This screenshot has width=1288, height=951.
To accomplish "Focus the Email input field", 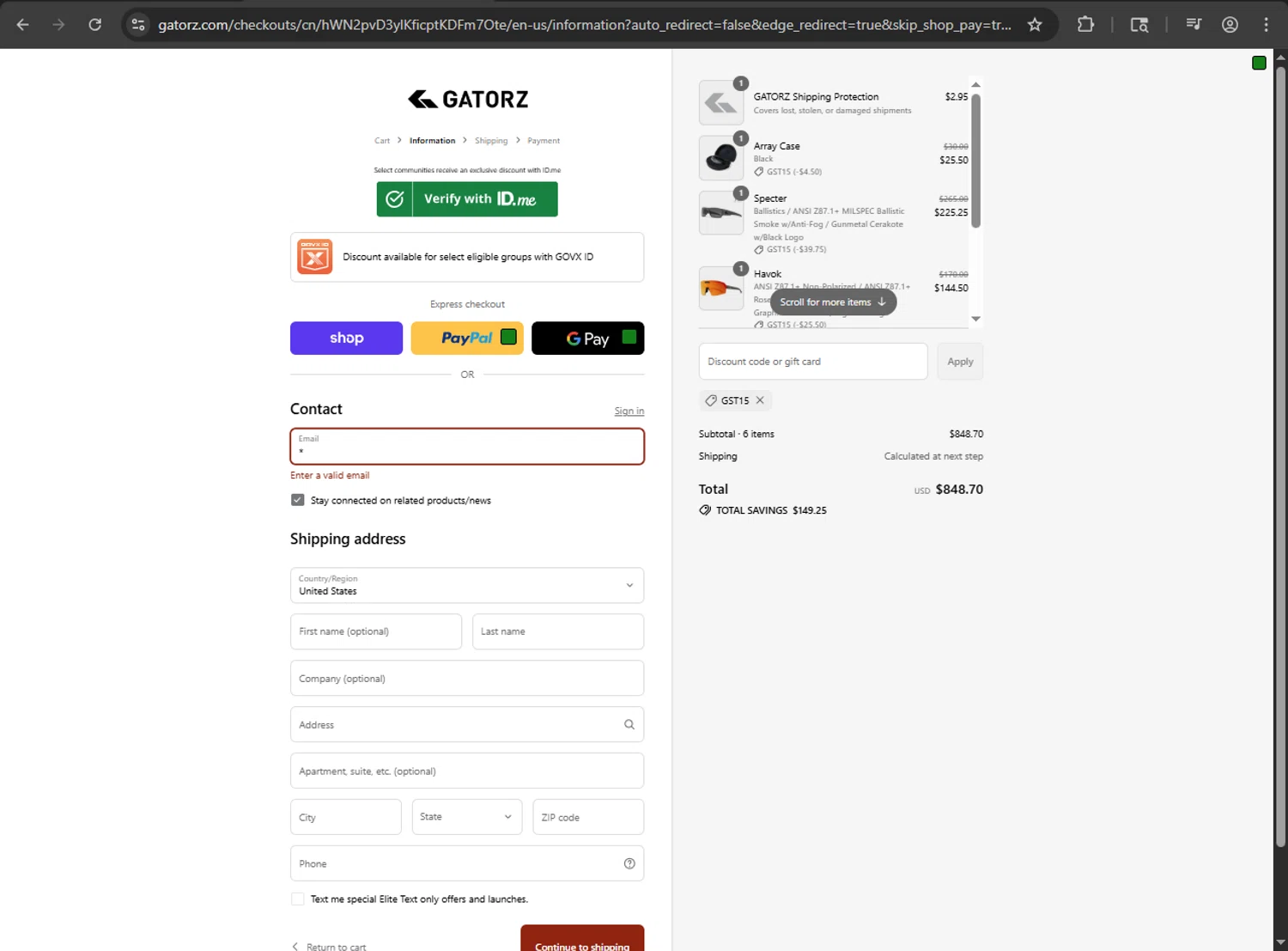I will [467, 447].
